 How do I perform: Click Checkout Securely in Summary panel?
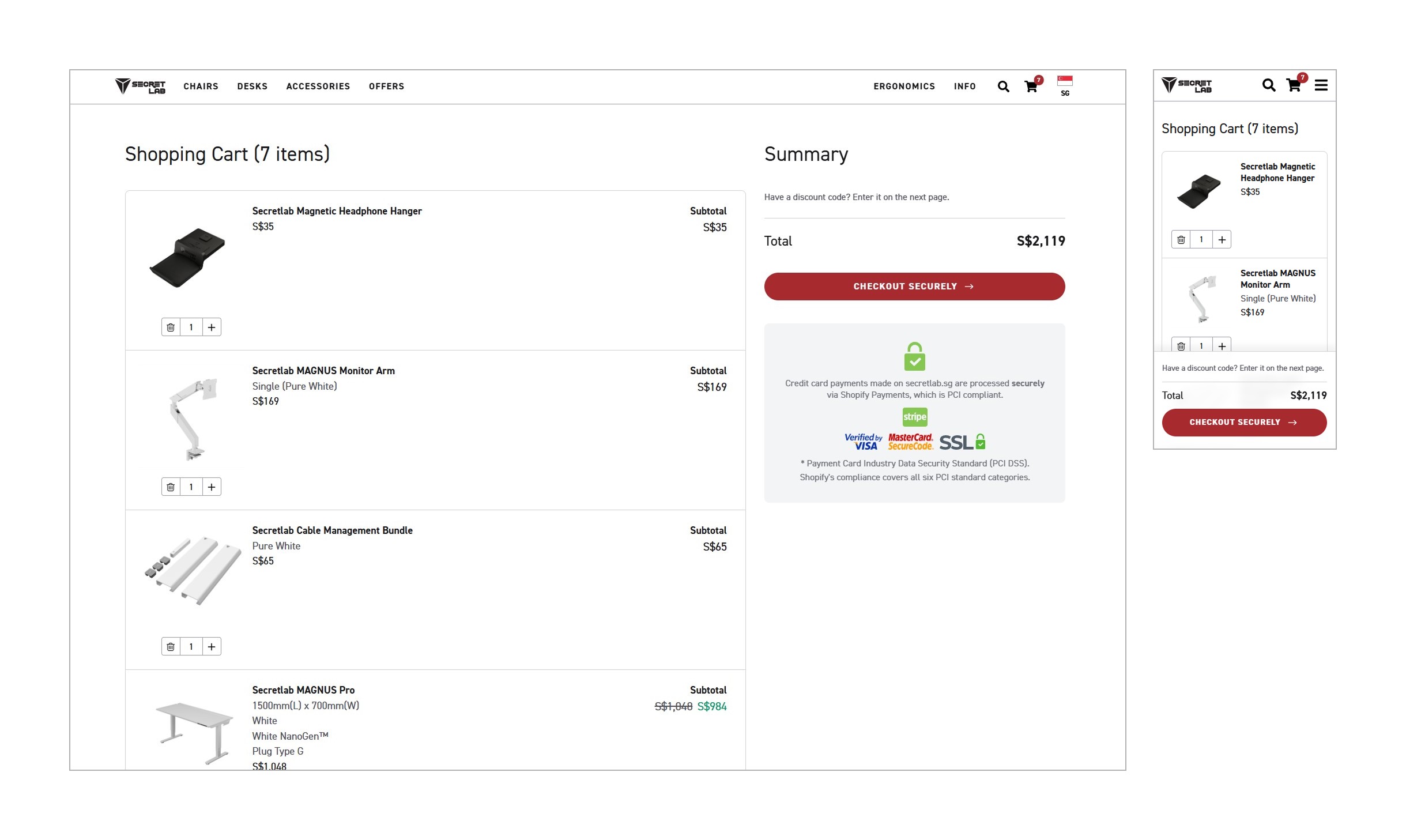(x=914, y=287)
